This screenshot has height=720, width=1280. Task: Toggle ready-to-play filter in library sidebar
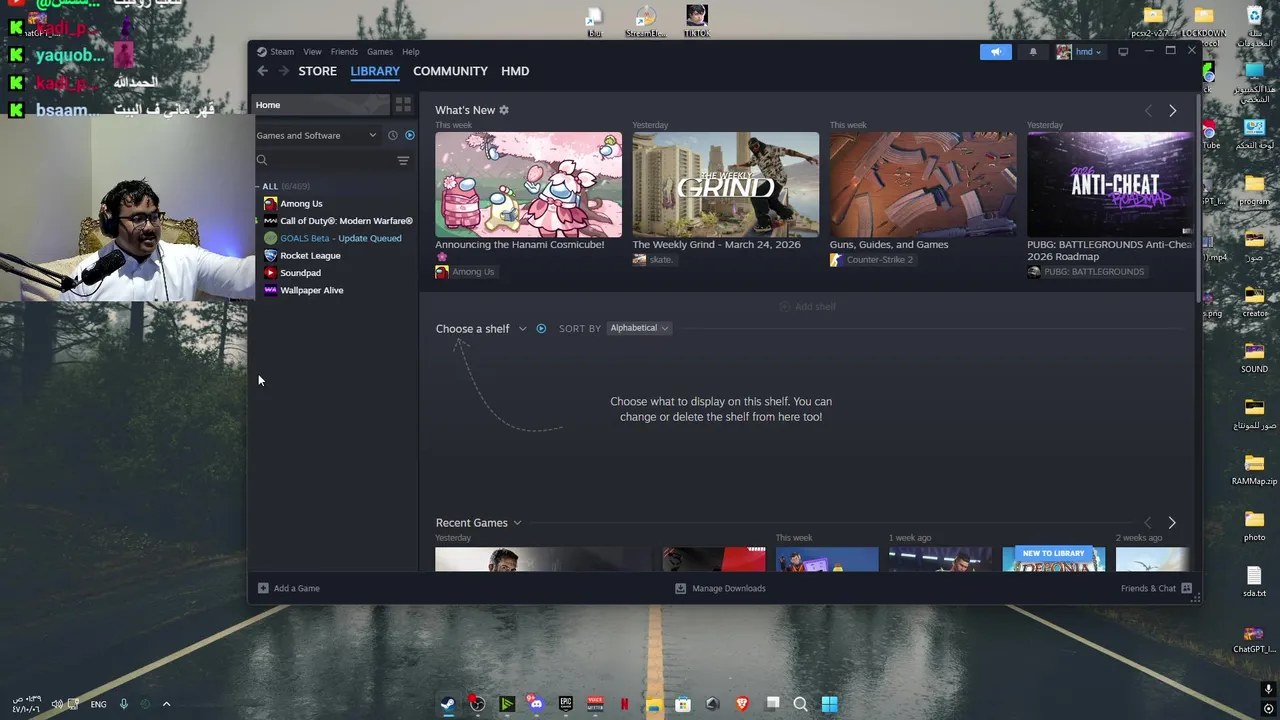[409, 135]
